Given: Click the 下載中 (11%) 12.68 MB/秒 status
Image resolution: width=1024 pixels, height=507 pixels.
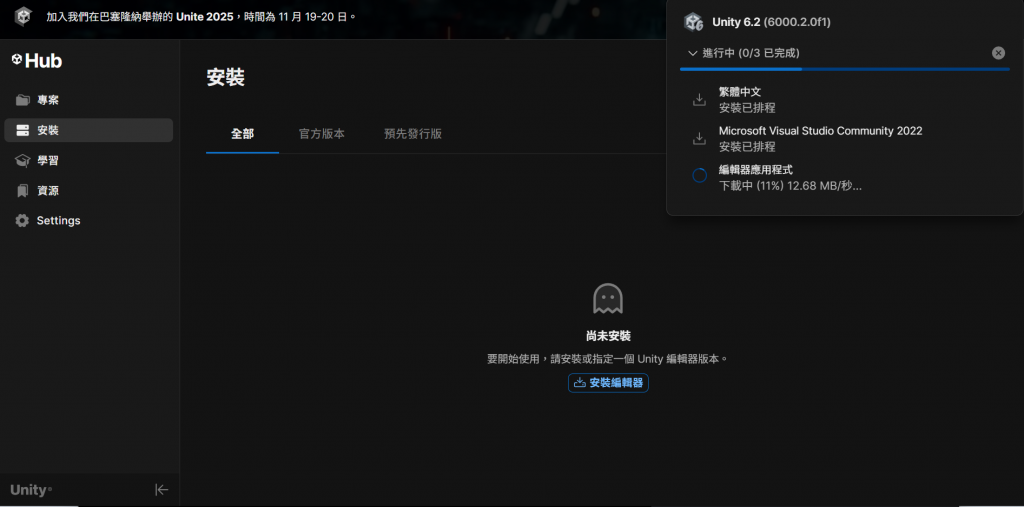Looking at the screenshot, I should click(790, 186).
